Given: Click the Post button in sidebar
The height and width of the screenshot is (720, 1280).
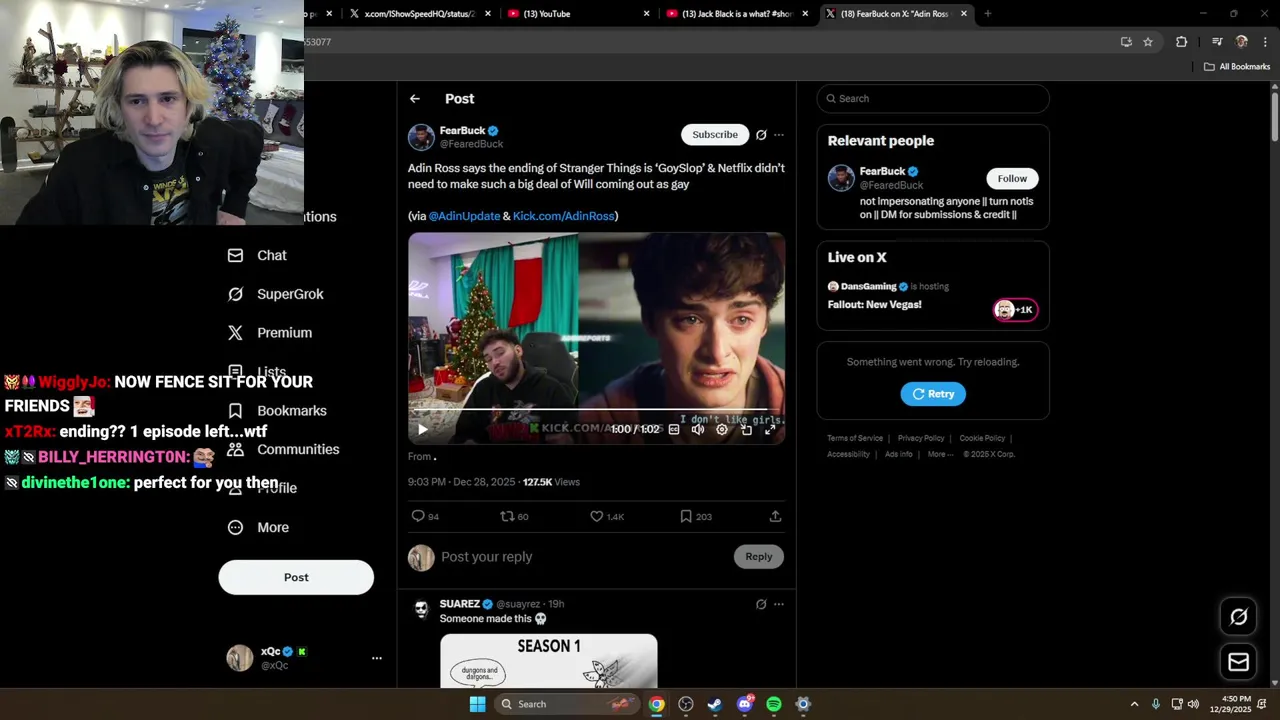Looking at the screenshot, I should [296, 577].
